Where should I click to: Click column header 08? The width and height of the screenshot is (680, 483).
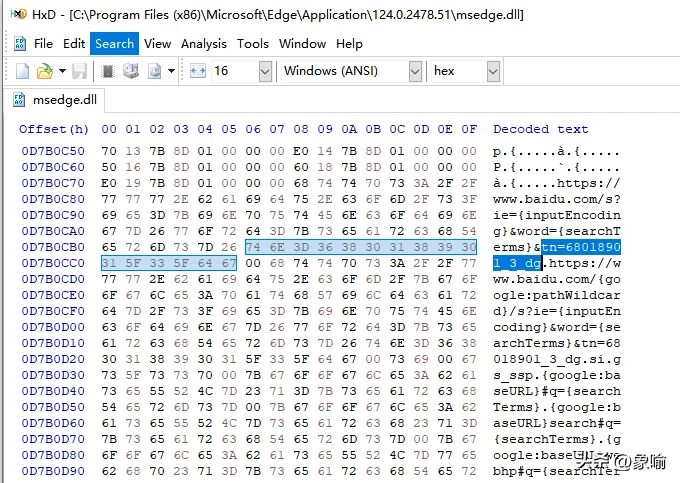(301, 129)
